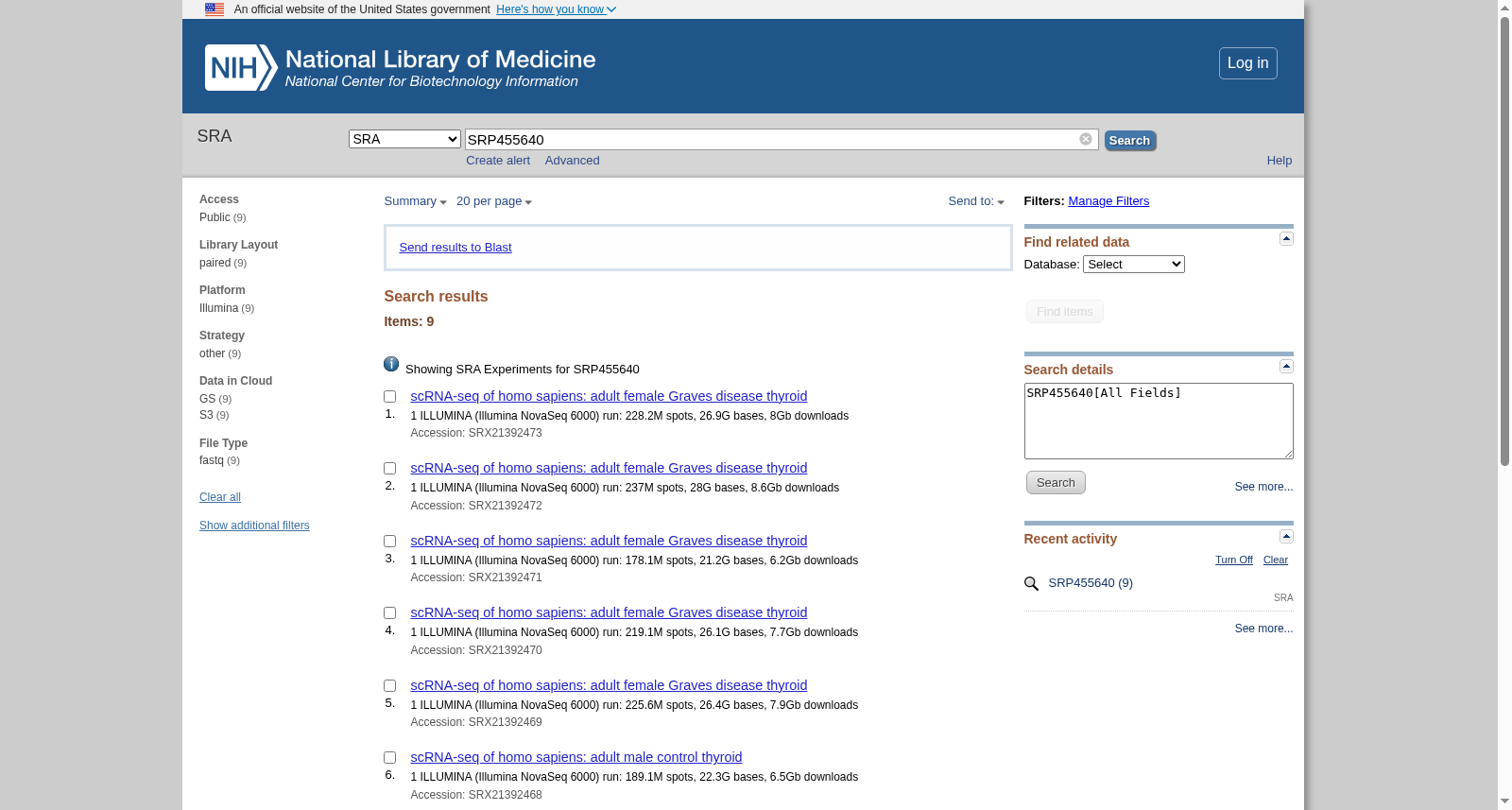This screenshot has width=1512, height=810.
Task: Click Accession: SRX21392468 text
Action: [476, 795]
